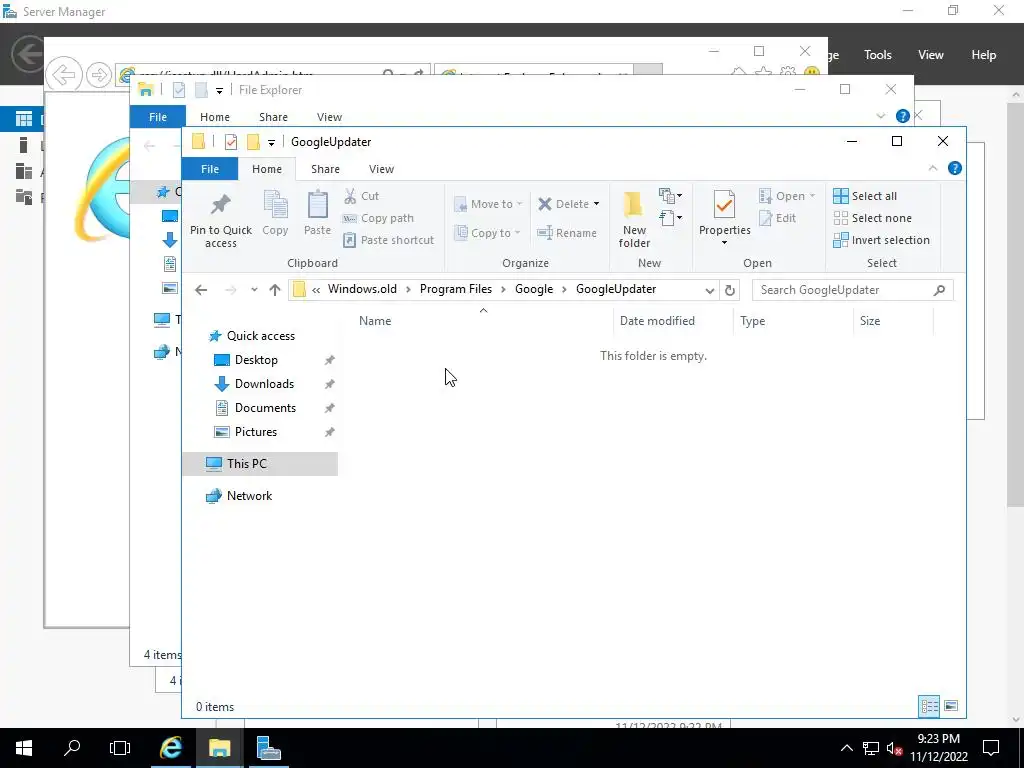The width and height of the screenshot is (1024, 768).
Task: Sort by the Size column header
Action: click(x=870, y=321)
